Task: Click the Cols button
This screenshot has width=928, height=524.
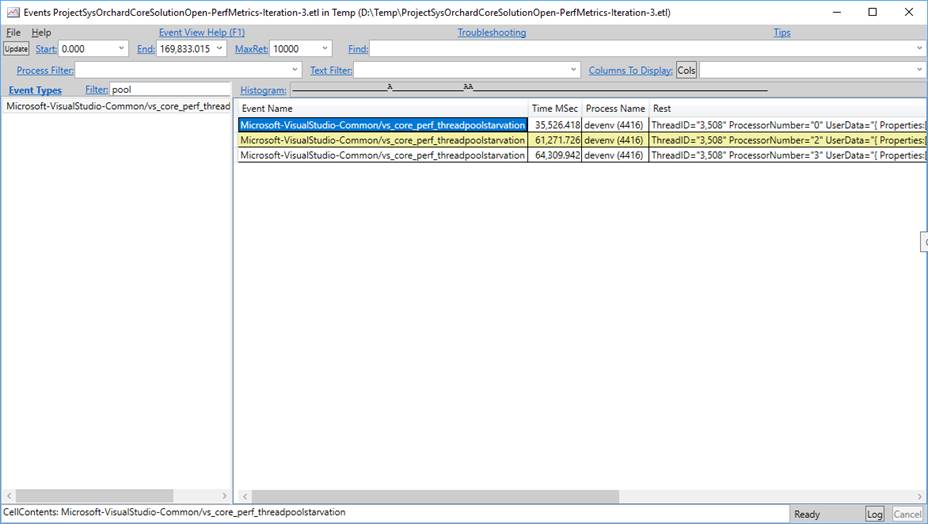Action: tap(686, 70)
